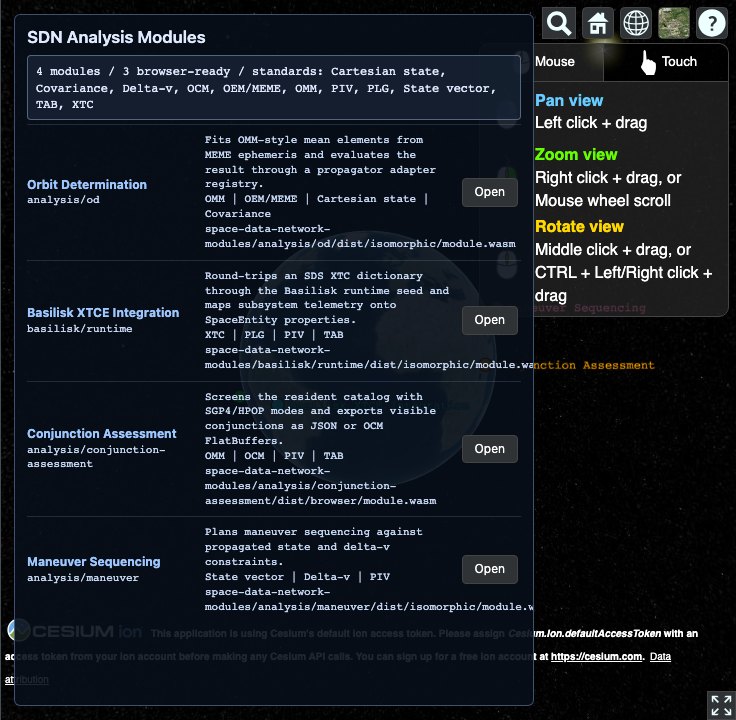Click the Pan view heading
The width and height of the screenshot is (736, 720).
569,100
